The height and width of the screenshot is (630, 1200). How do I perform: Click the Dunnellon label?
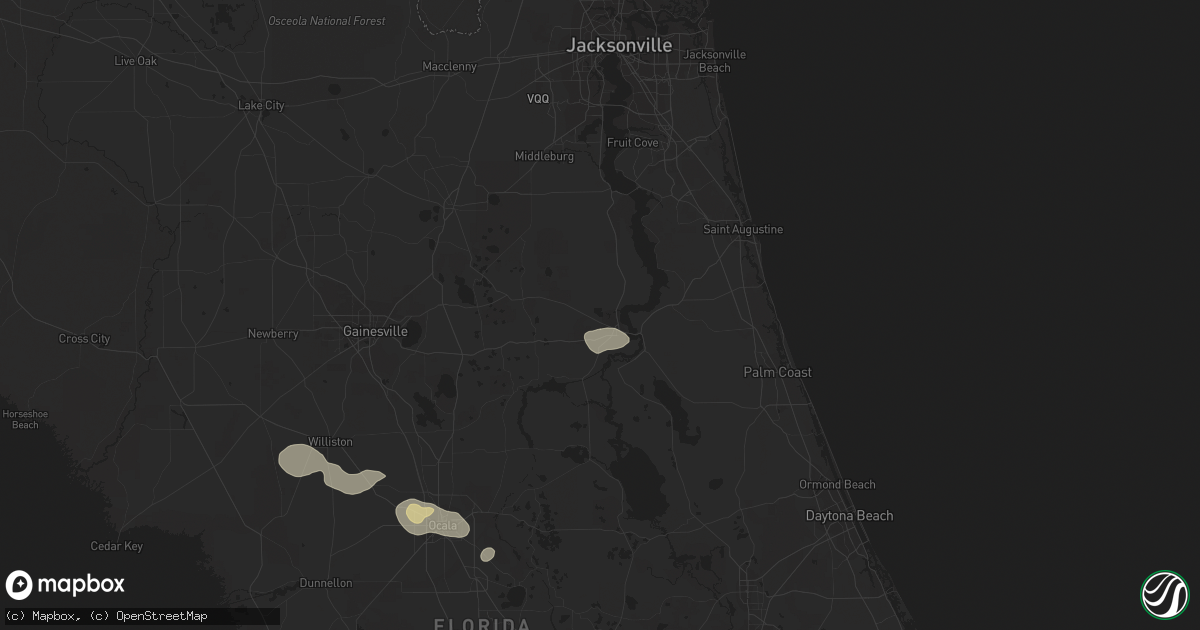tap(326, 583)
